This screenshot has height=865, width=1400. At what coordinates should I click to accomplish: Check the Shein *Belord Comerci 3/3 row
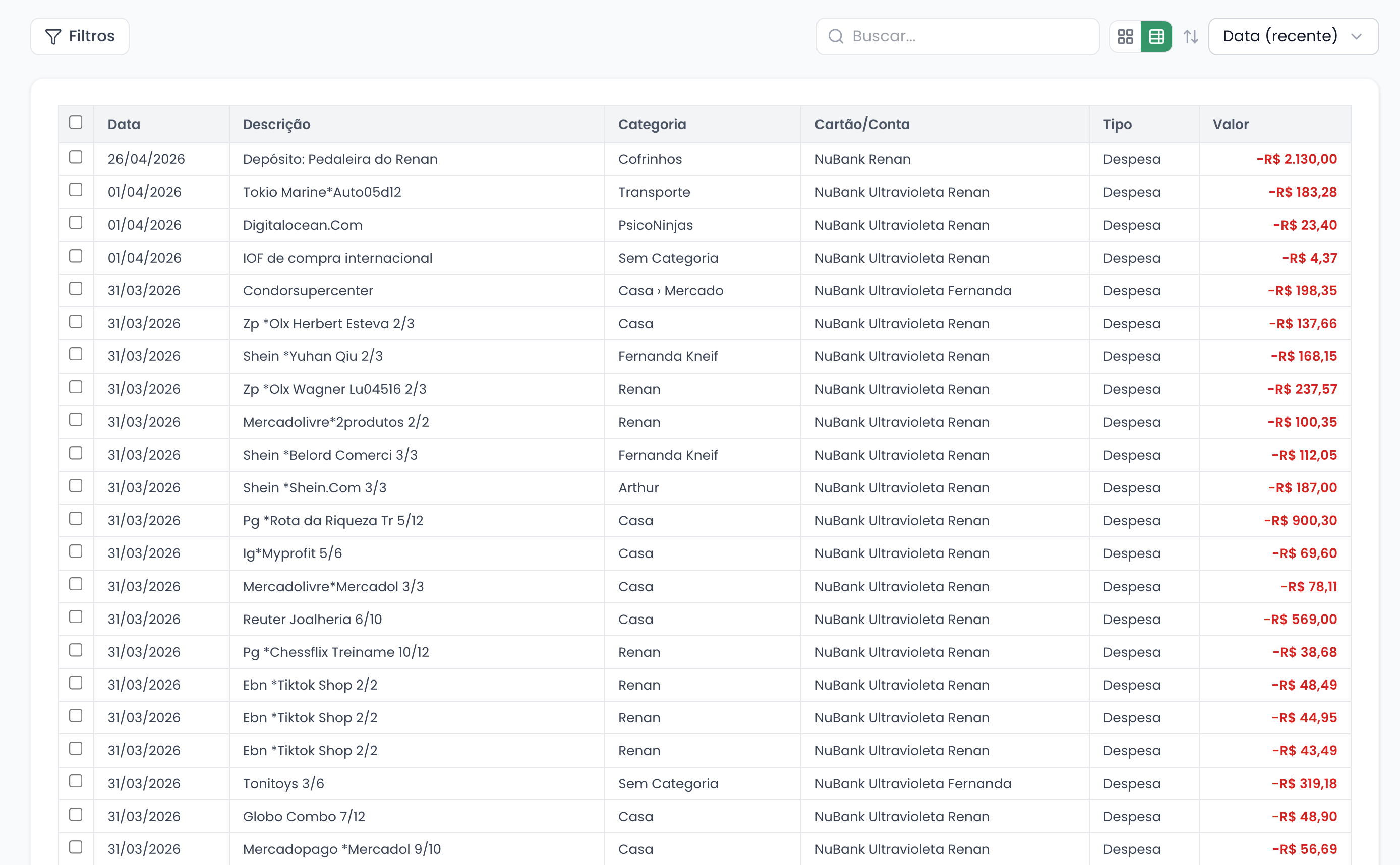[x=76, y=453]
